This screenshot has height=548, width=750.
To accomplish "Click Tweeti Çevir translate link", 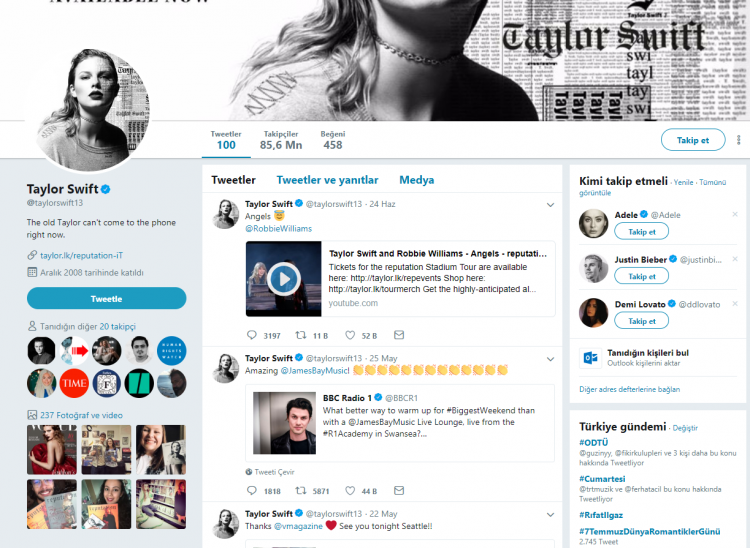I will coord(274,472).
